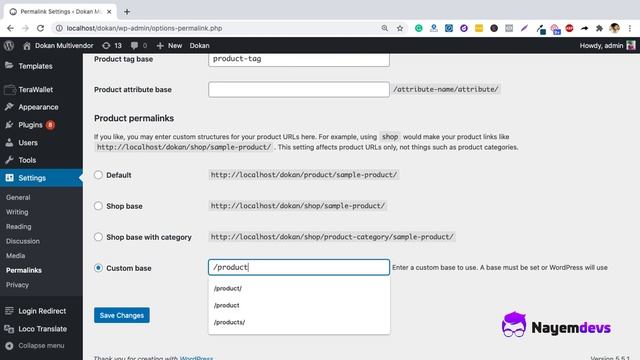Open Chrome three-dot menu
The height and width of the screenshot is (360, 640).
(x=630, y=28)
